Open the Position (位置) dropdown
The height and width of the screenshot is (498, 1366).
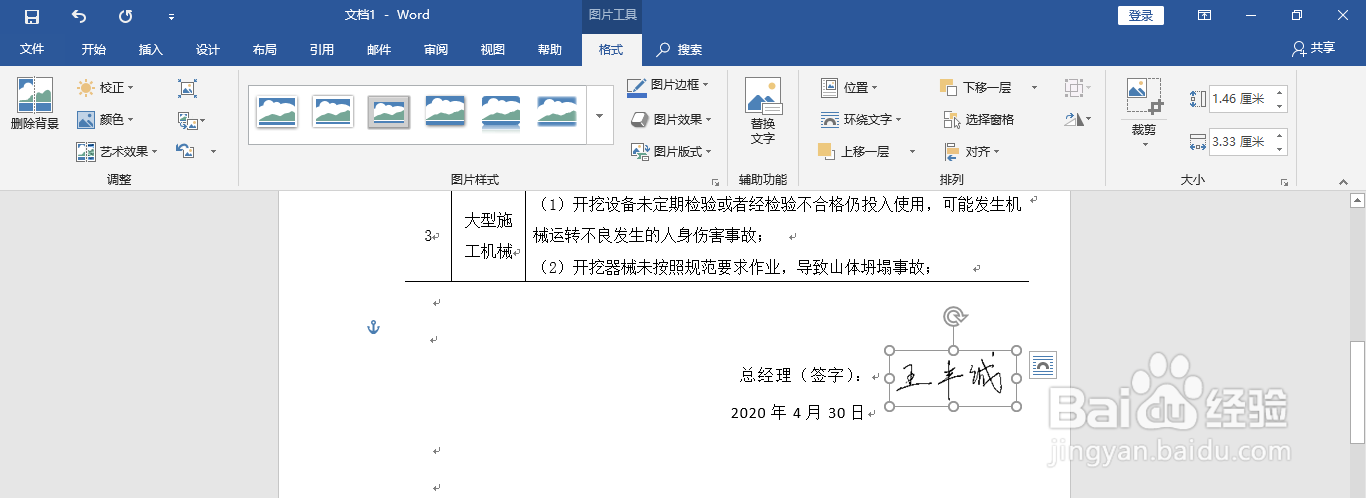849,88
